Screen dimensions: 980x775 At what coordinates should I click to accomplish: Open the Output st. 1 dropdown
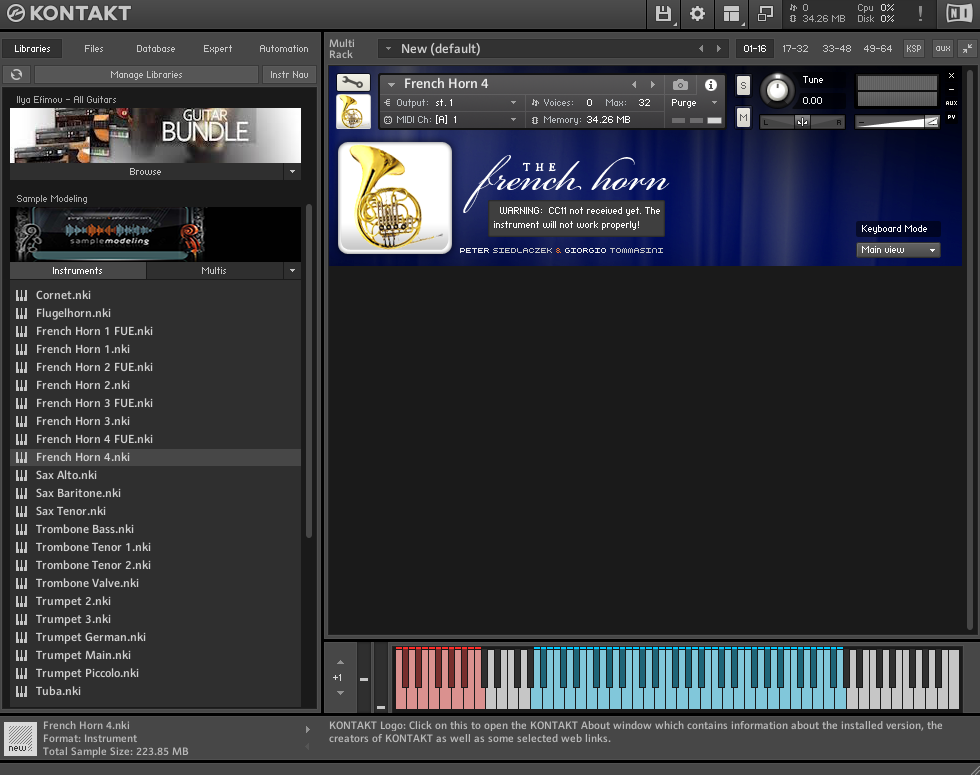pos(513,102)
